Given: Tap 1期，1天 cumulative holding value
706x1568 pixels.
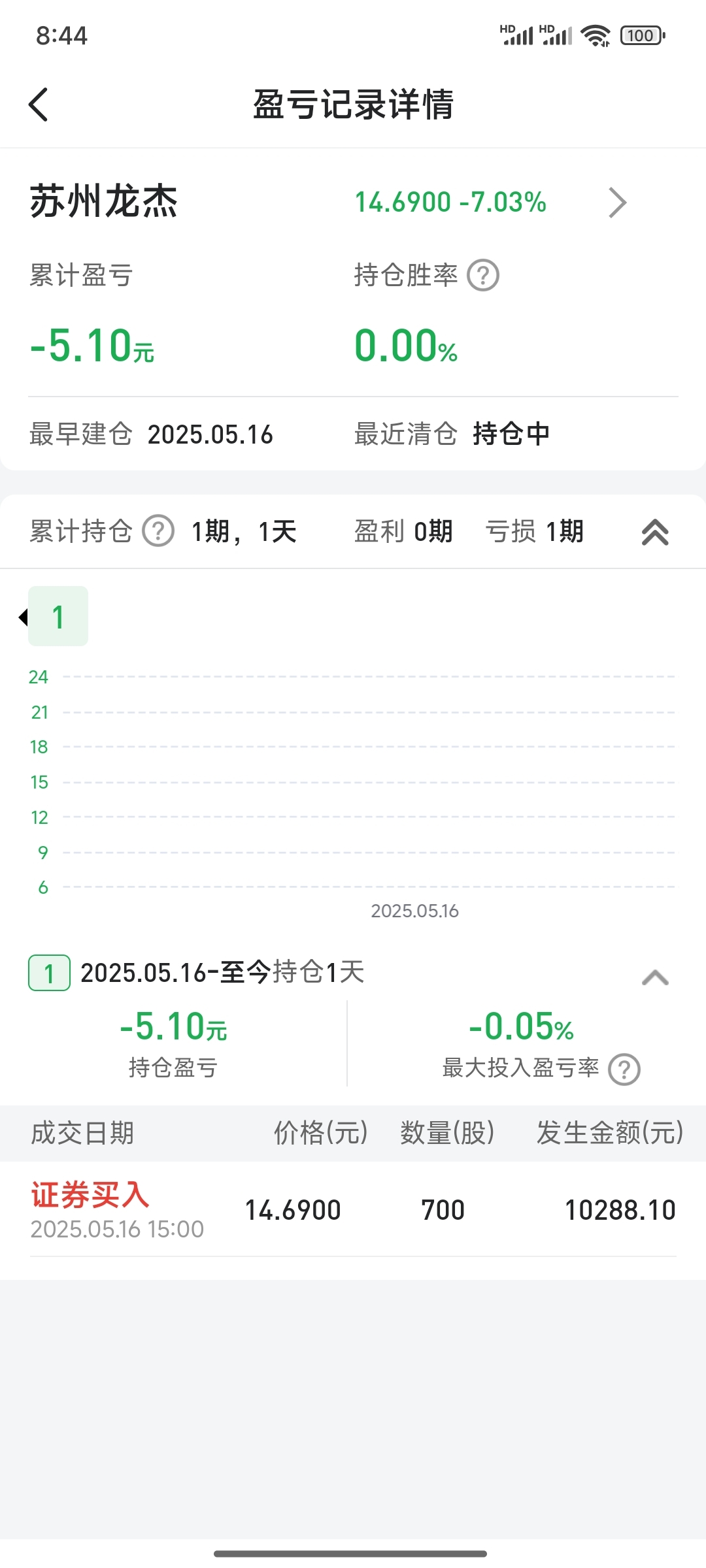Looking at the screenshot, I should [x=244, y=531].
